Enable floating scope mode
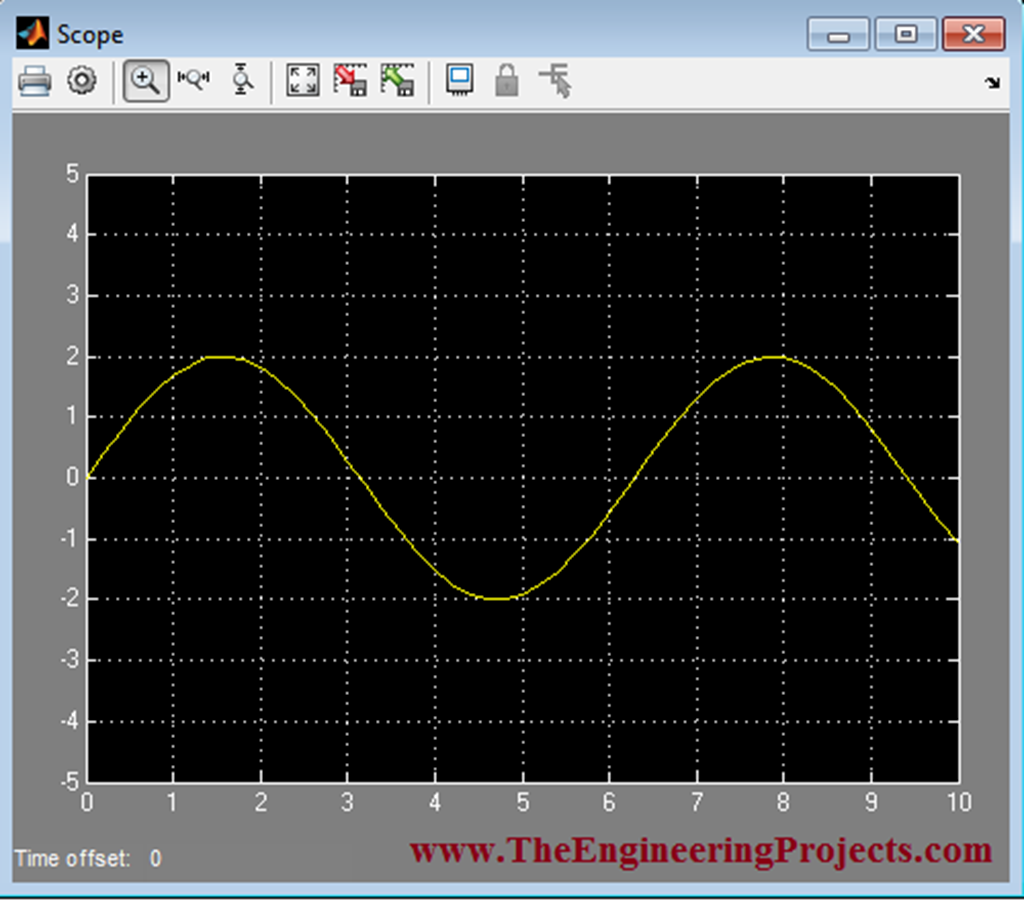 458,80
